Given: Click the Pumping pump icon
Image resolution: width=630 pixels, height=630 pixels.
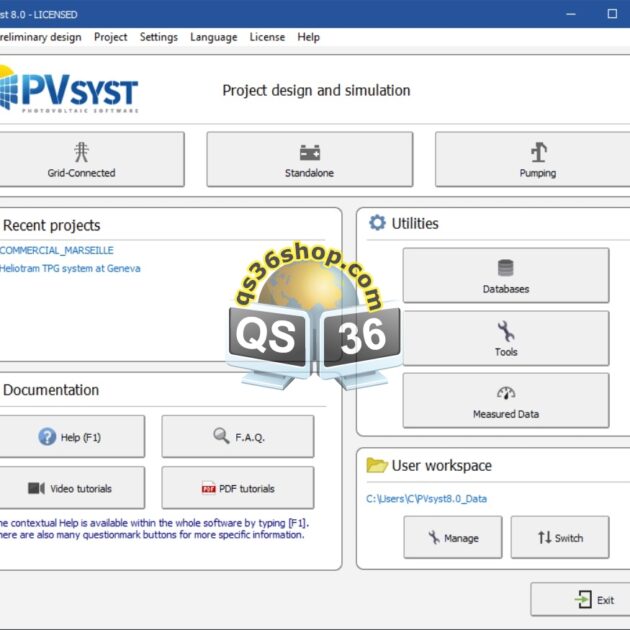Looking at the screenshot, I should click(538, 152).
